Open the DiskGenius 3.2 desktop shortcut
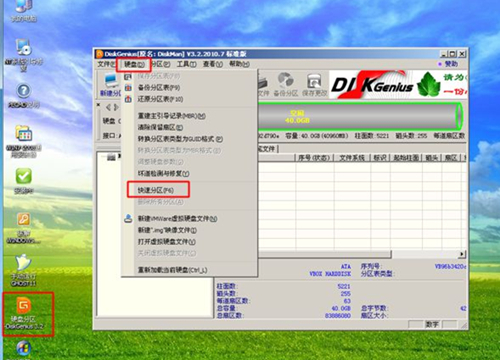 [x=24, y=313]
